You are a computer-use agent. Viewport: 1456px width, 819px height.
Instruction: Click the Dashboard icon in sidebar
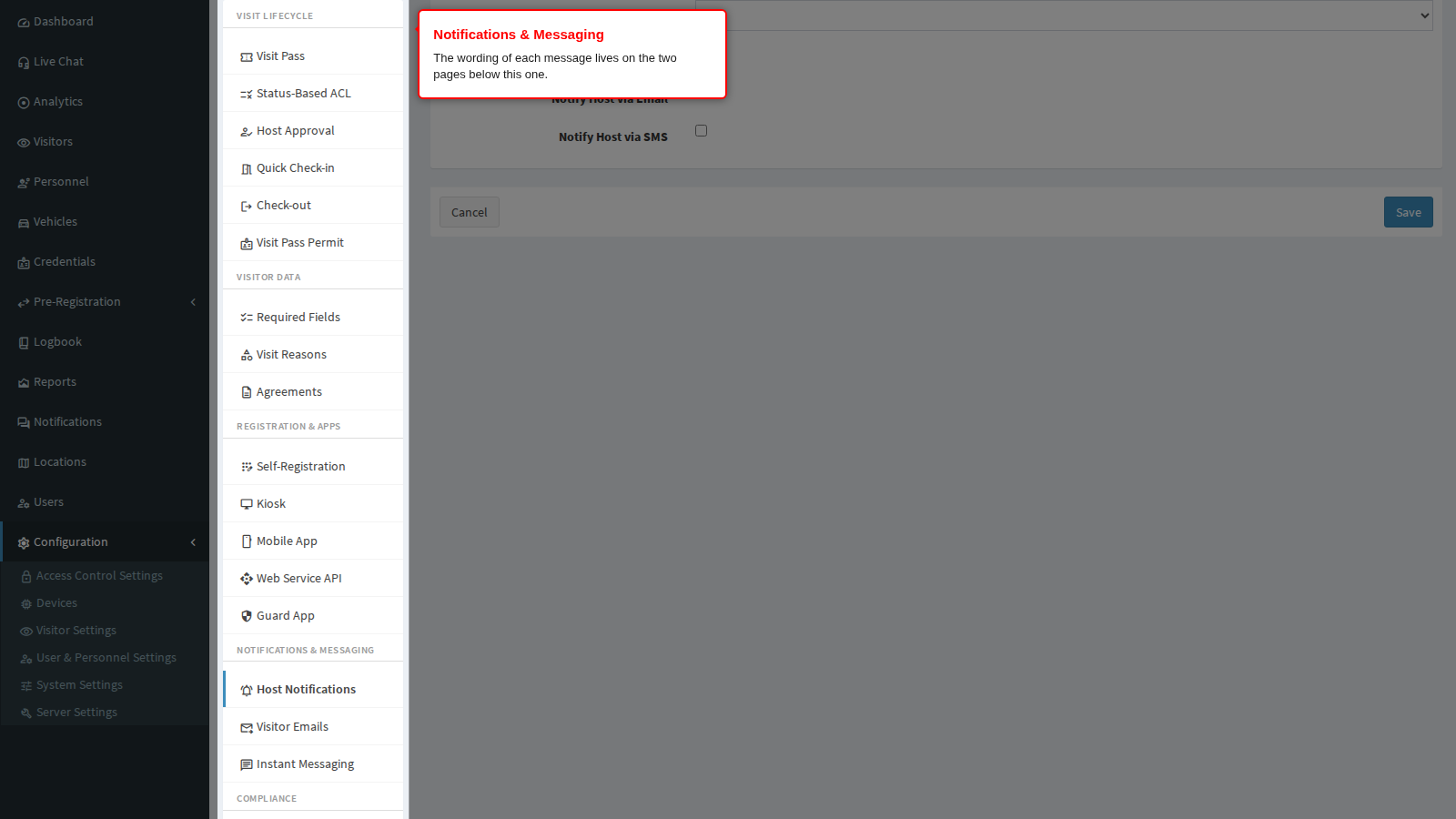pyautogui.click(x=24, y=23)
